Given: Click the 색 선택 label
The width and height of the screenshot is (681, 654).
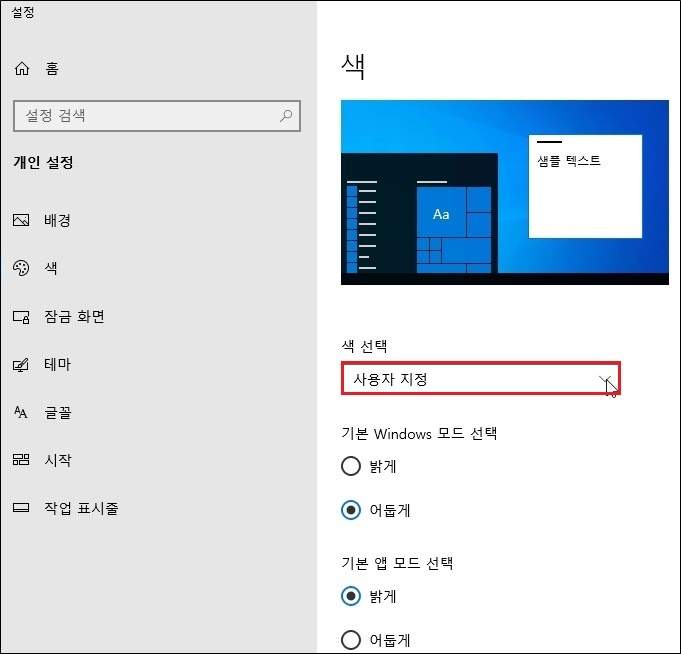Looking at the screenshot, I should click(x=364, y=346).
